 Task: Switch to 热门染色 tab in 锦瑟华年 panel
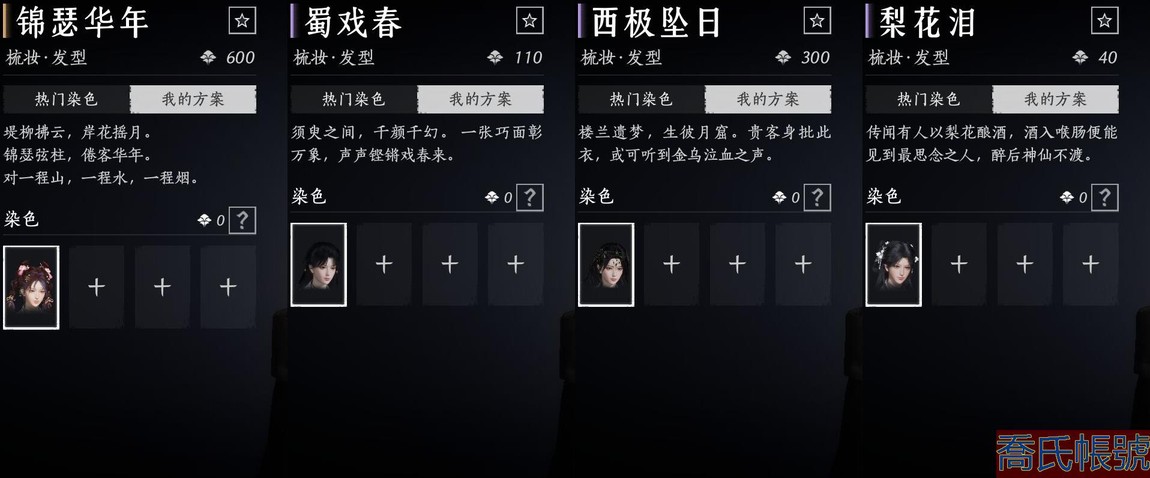[x=67, y=99]
